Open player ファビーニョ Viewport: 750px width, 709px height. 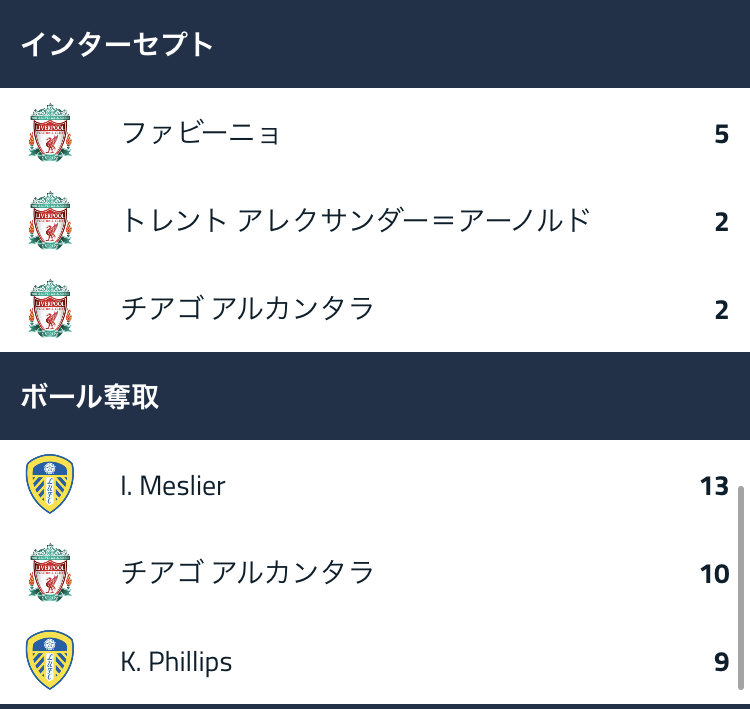200,133
